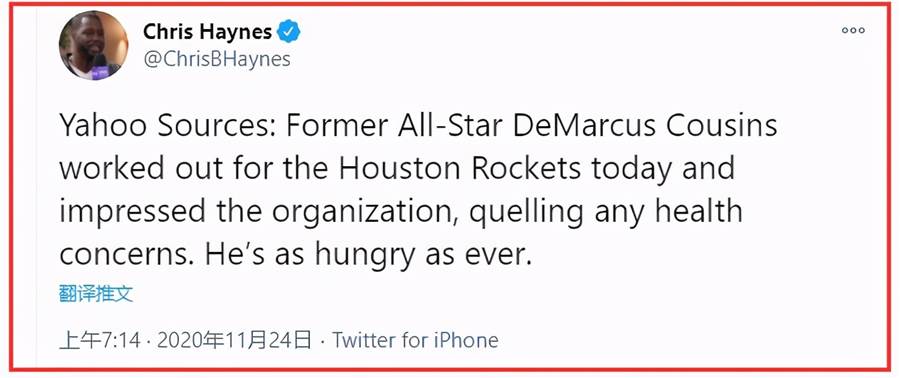Click the 上午7:14 timestamp

click(x=99, y=340)
